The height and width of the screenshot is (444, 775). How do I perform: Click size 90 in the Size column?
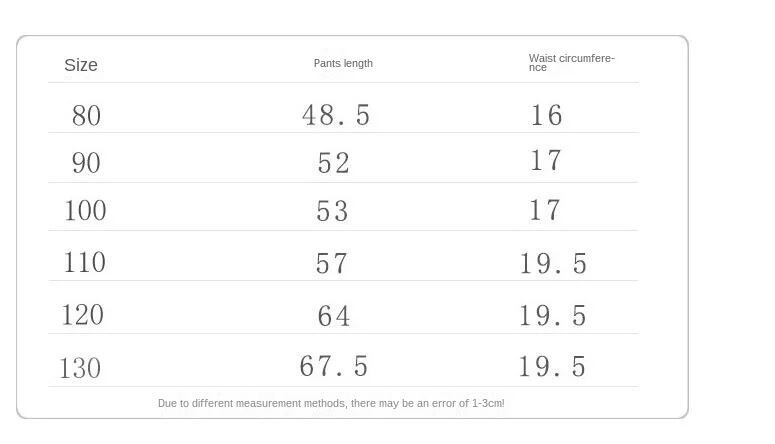tap(86, 163)
